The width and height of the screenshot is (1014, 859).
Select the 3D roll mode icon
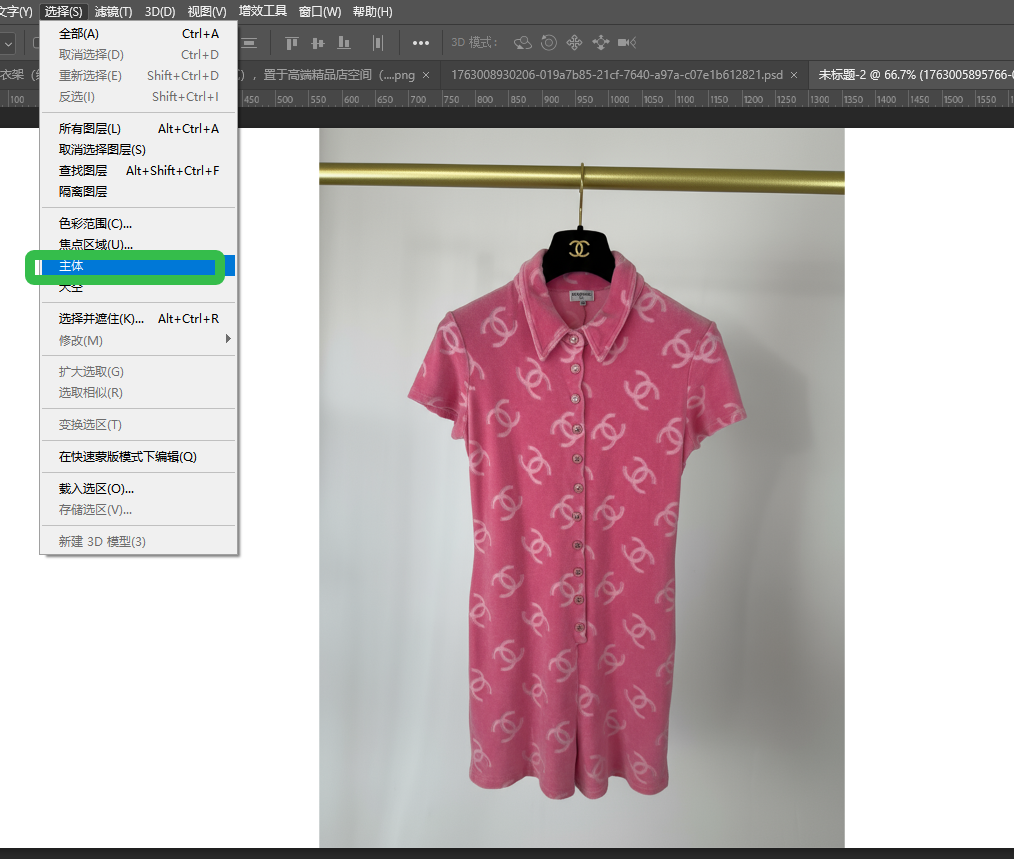pyautogui.click(x=549, y=43)
